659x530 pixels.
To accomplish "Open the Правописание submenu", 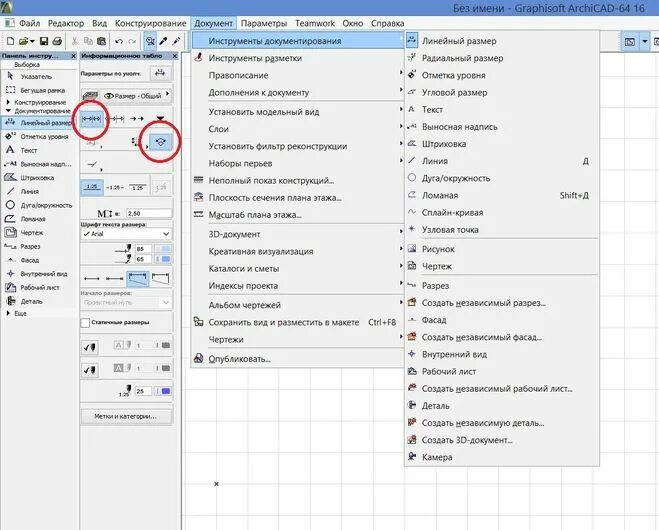I will [x=298, y=75].
